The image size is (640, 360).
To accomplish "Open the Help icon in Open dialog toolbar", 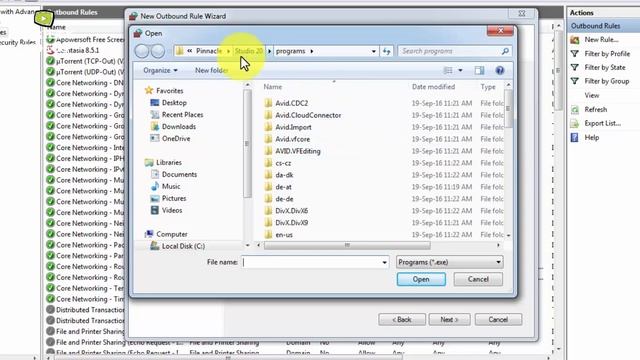I will tap(500, 70).
